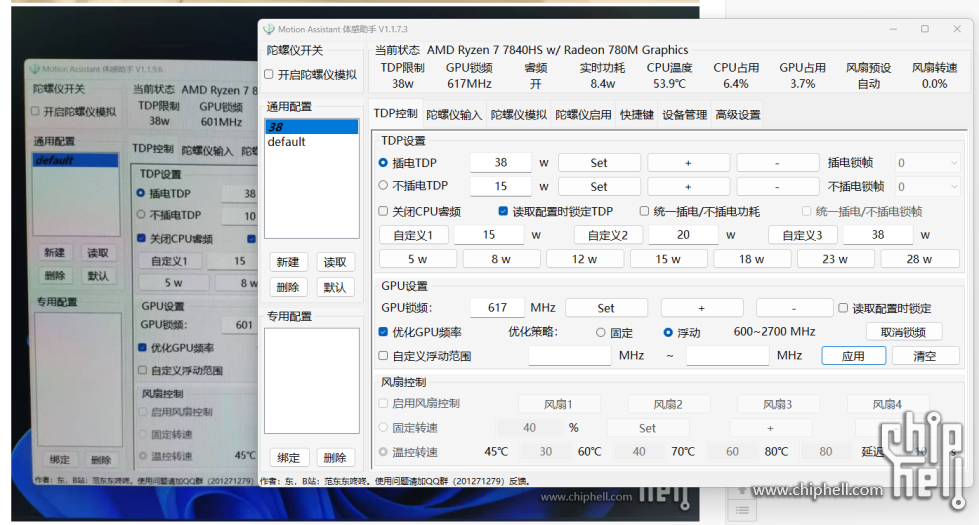This screenshot has width=979, height=525.
Task: Enable 统一插电/不插电功耗 option
Action: coord(644,211)
